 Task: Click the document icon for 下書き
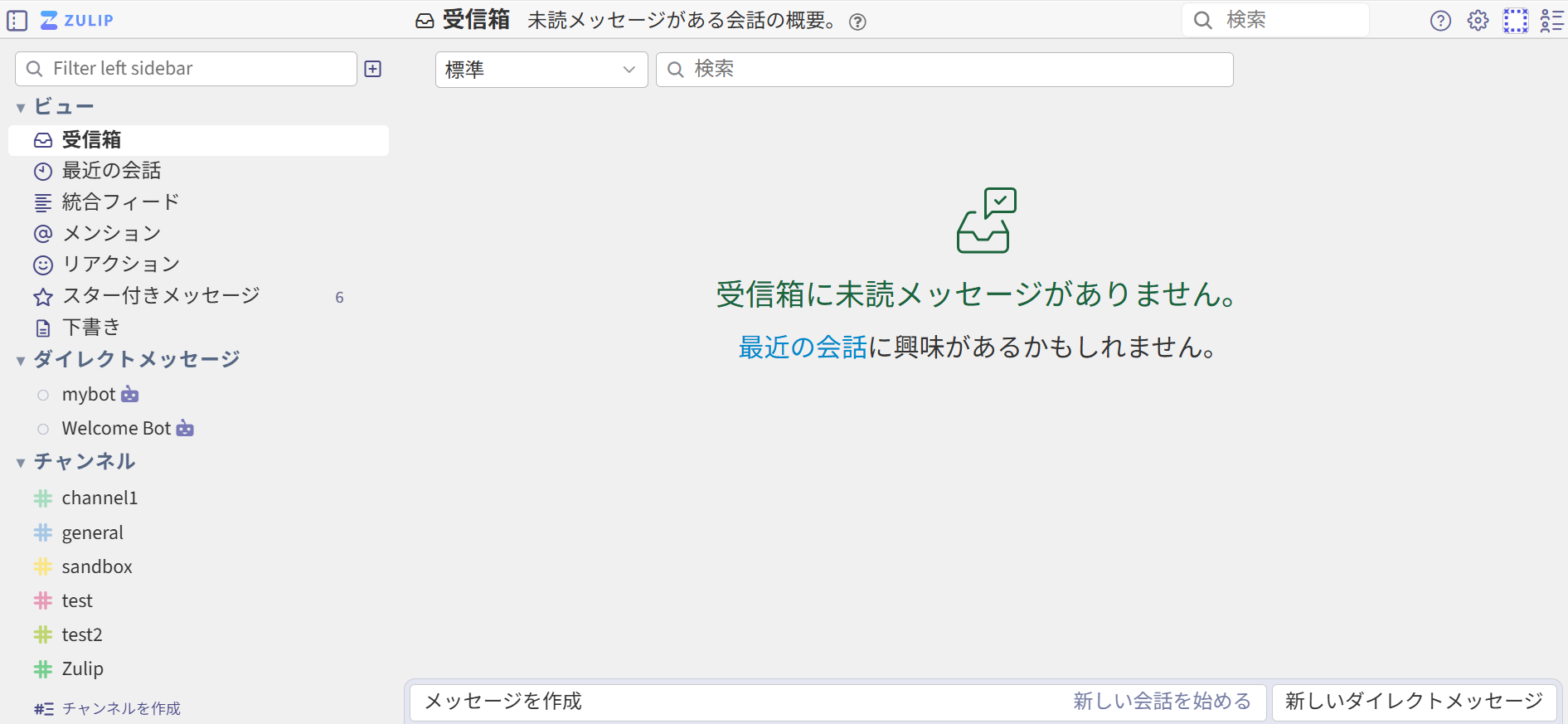click(43, 328)
